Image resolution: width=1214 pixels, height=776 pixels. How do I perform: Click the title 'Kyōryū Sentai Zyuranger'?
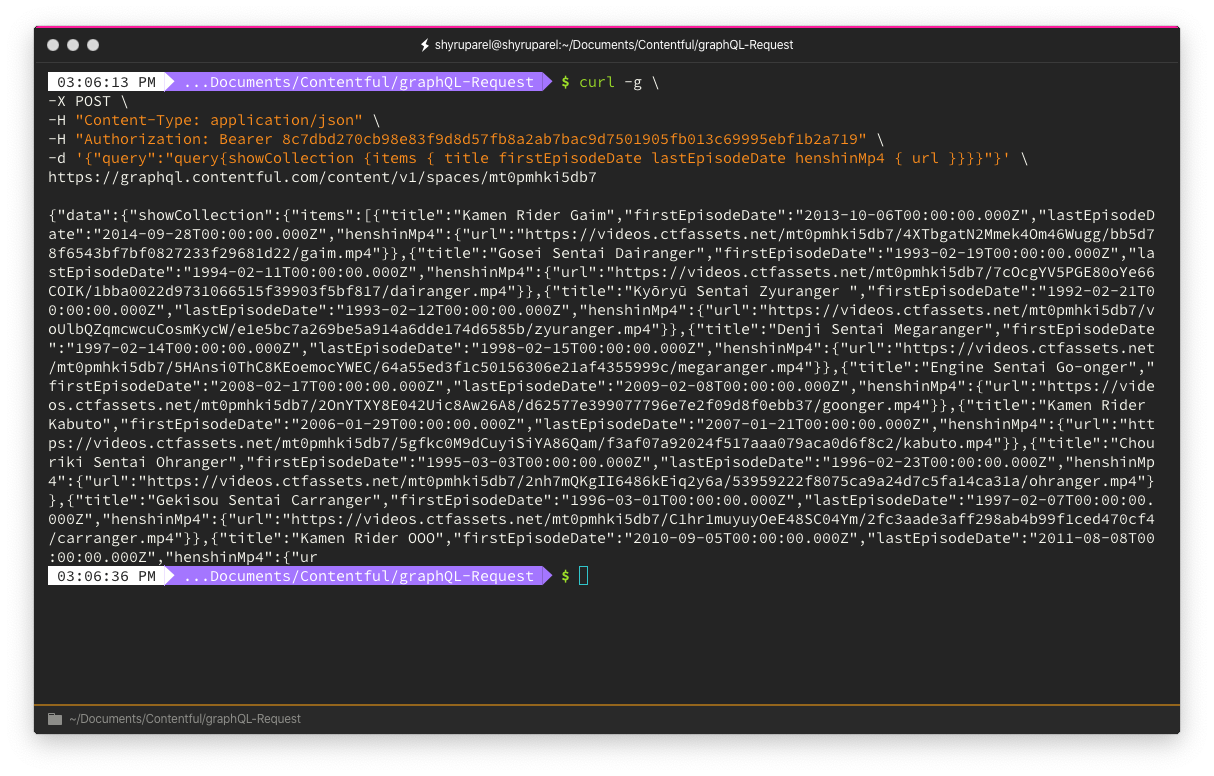(738, 291)
